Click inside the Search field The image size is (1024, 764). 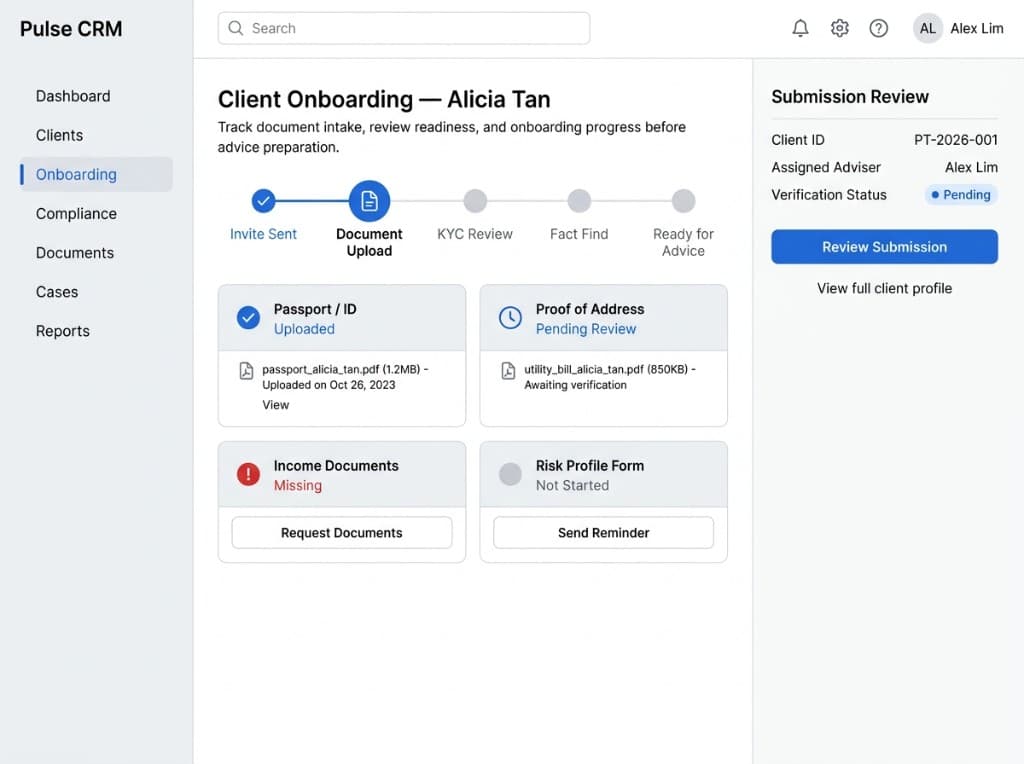[403, 28]
